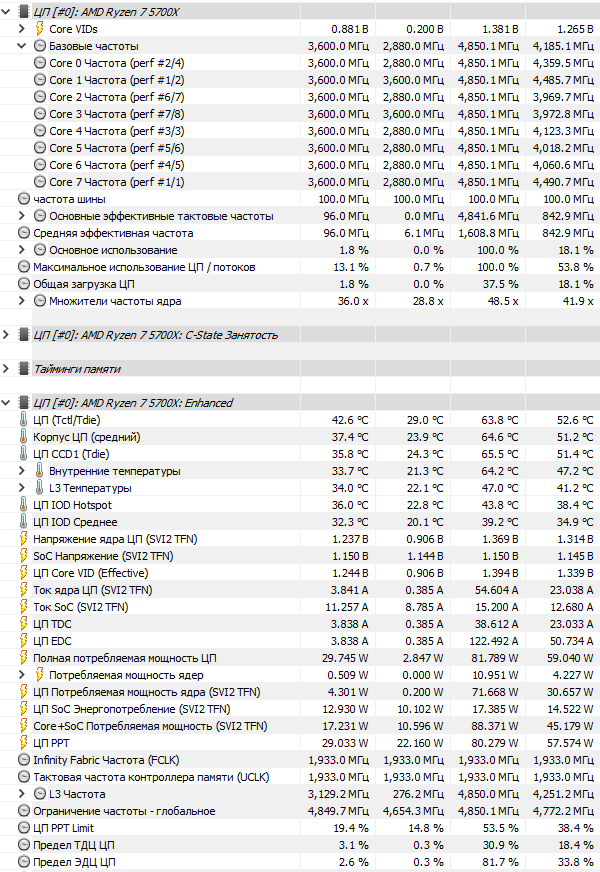
Task: Click the 53.5 % PPT Limit maximum value
Action: [x=500, y=828]
